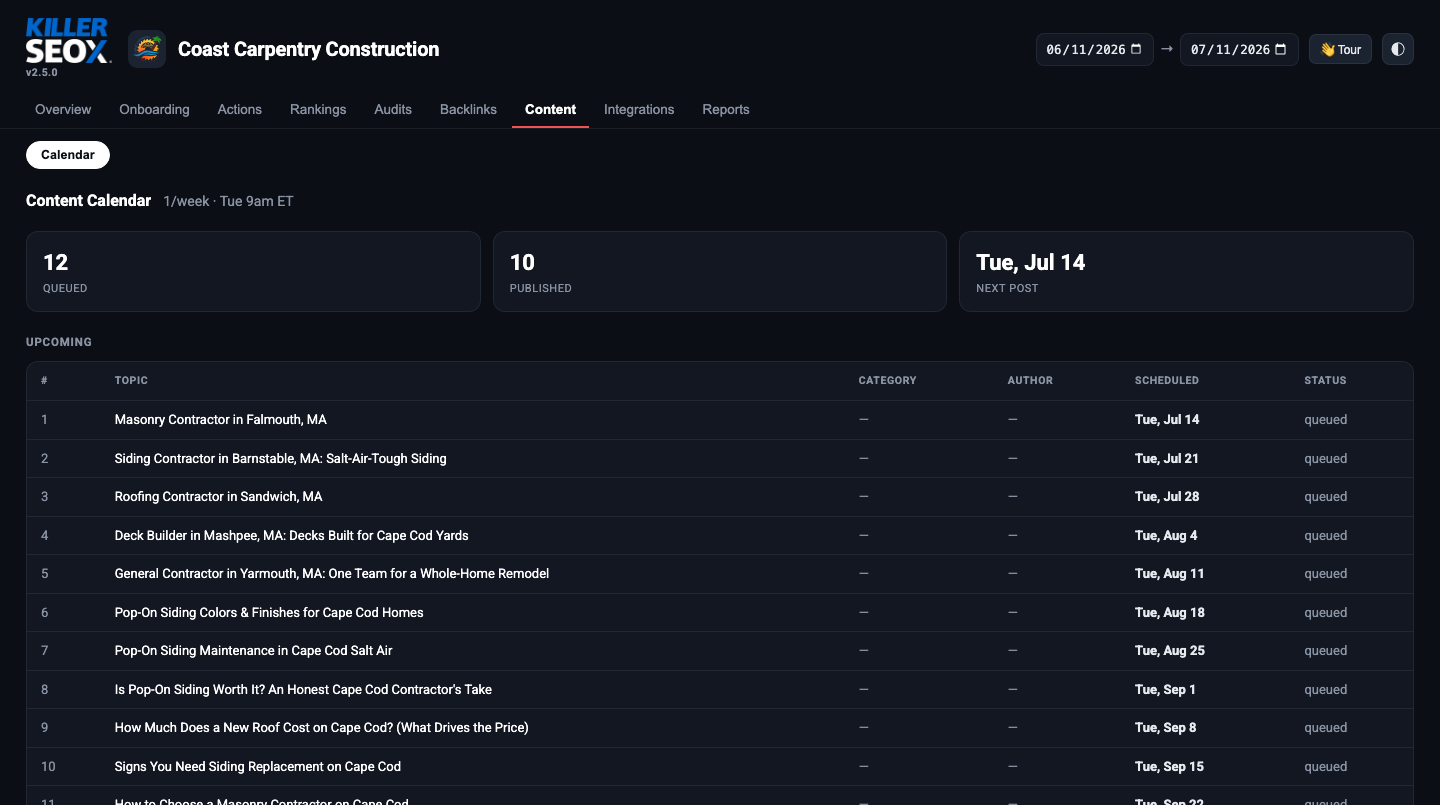Select topic Deck Builder in Mashpee, MA
The image size is (1440, 805).
(292, 536)
